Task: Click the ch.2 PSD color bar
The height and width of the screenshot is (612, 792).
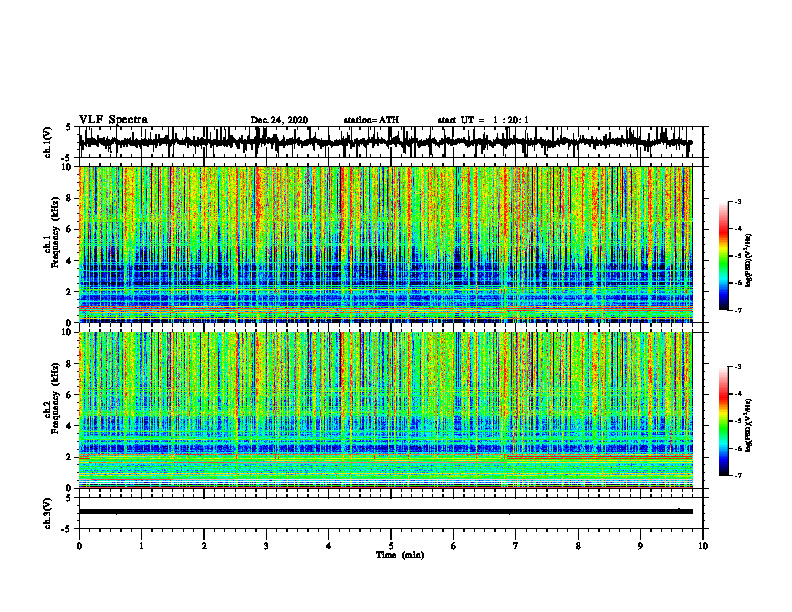Action: click(724, 421)
